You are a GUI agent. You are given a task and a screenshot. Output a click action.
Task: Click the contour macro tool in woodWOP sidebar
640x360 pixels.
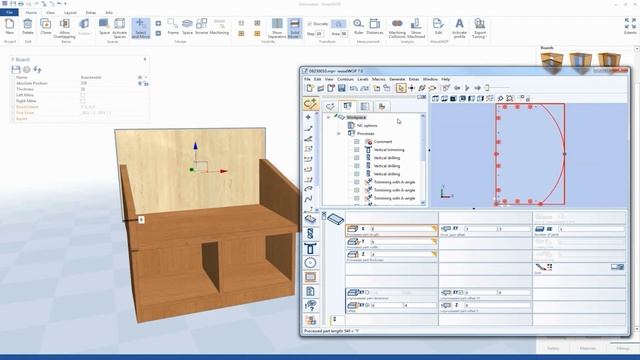click(x=310, y=103)
